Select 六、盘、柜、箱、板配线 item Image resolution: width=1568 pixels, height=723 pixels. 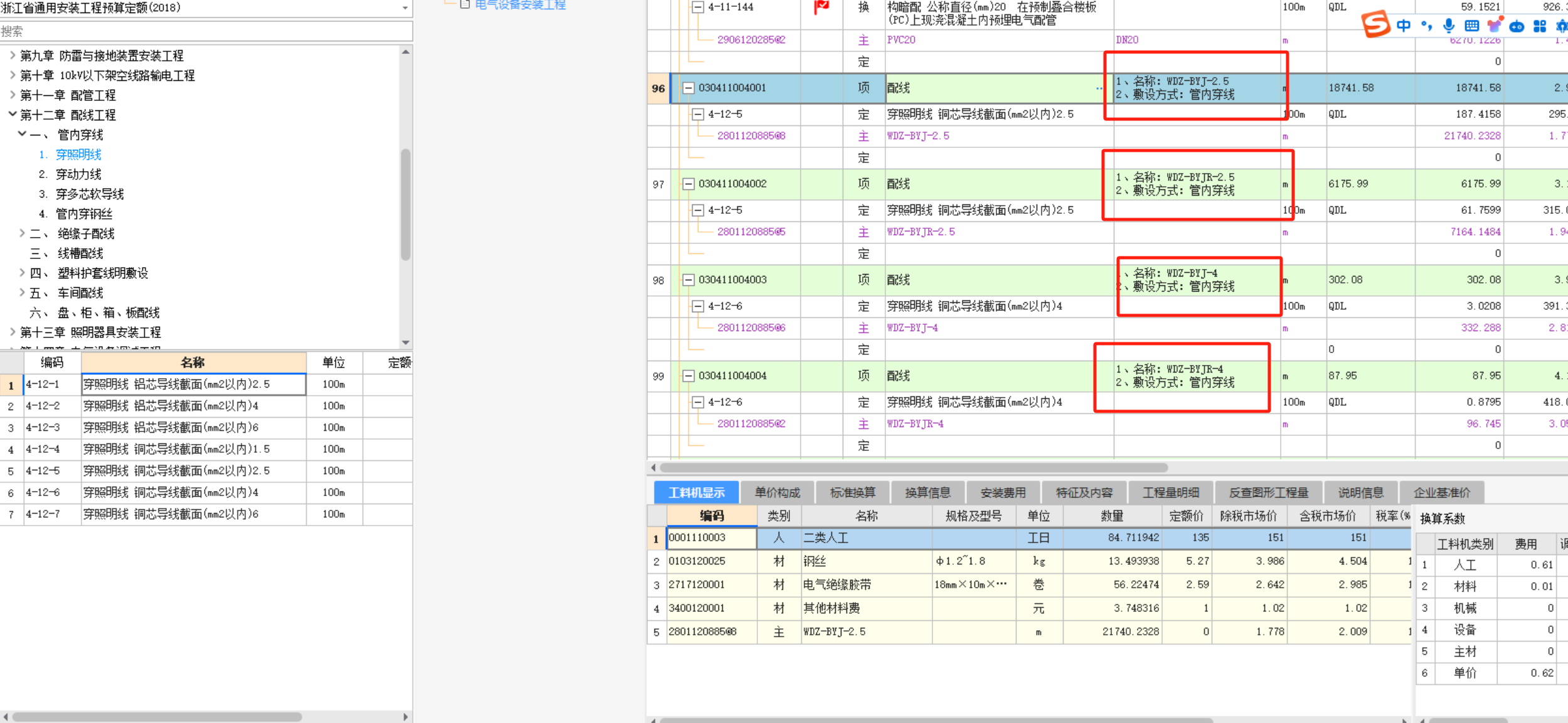click(x=95, y=312)
